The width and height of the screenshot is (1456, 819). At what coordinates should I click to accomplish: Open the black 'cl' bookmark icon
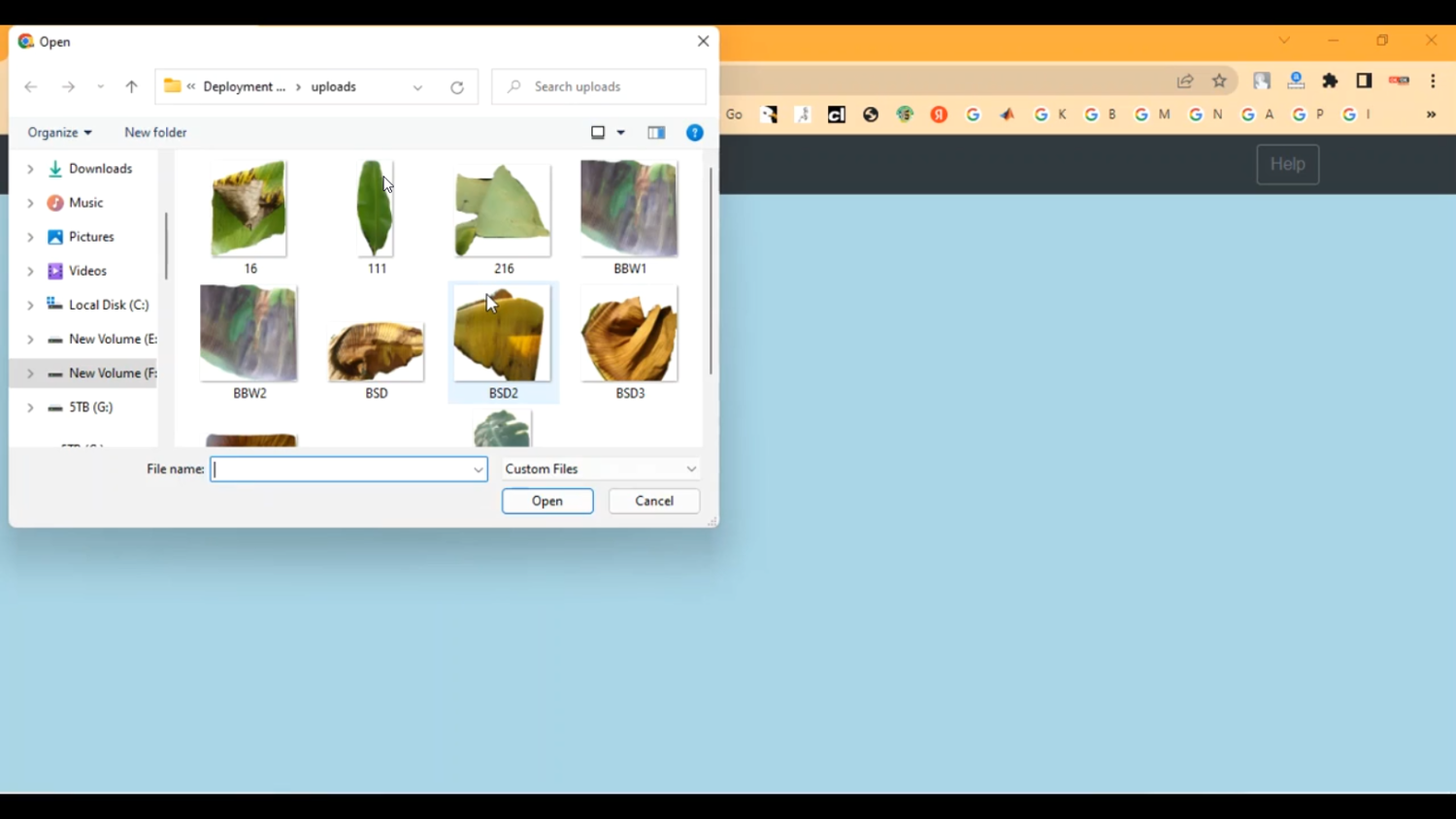[837, 115]
